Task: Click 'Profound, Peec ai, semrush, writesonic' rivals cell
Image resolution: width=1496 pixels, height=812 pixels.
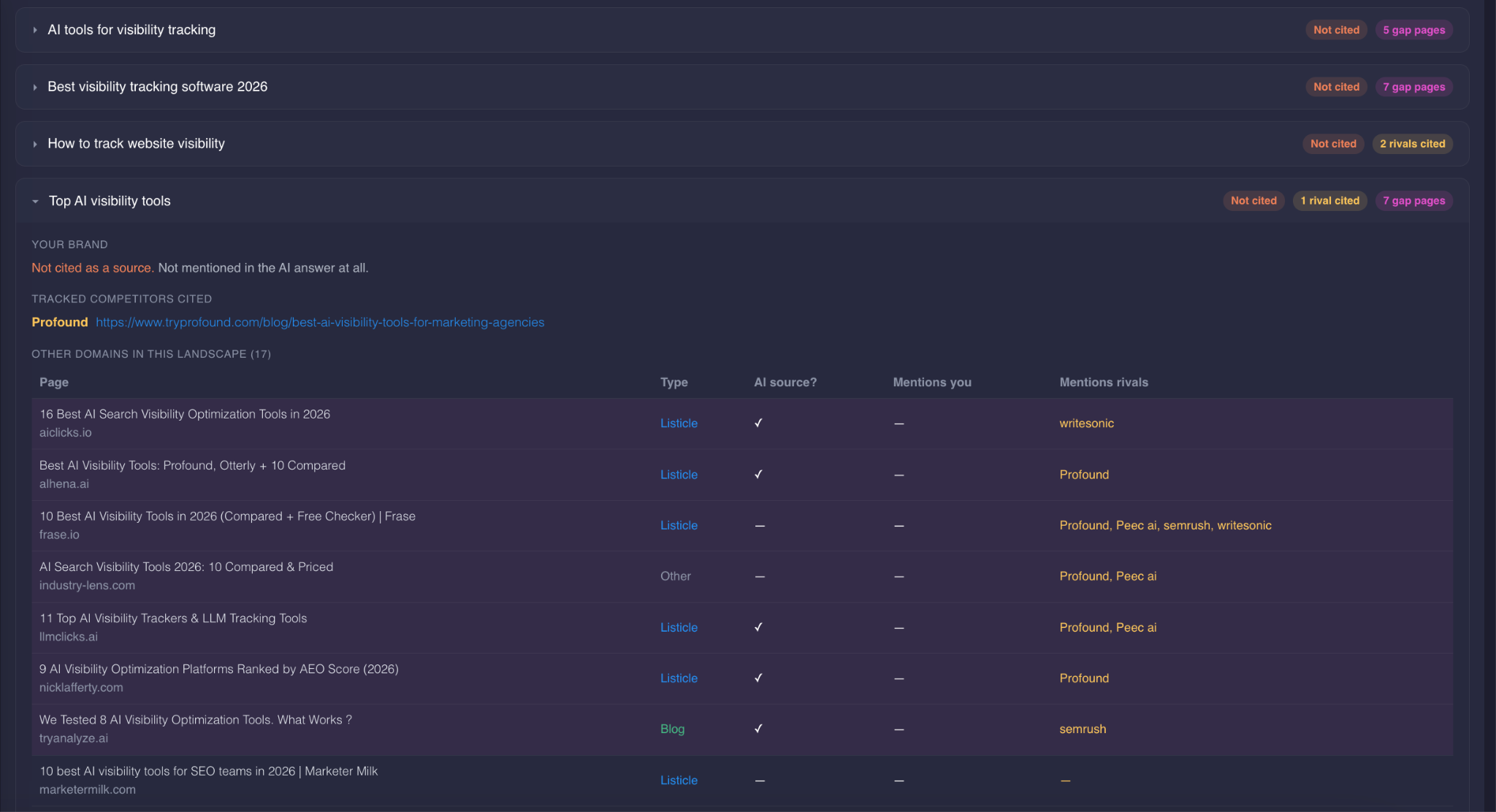Action: 1165,526
